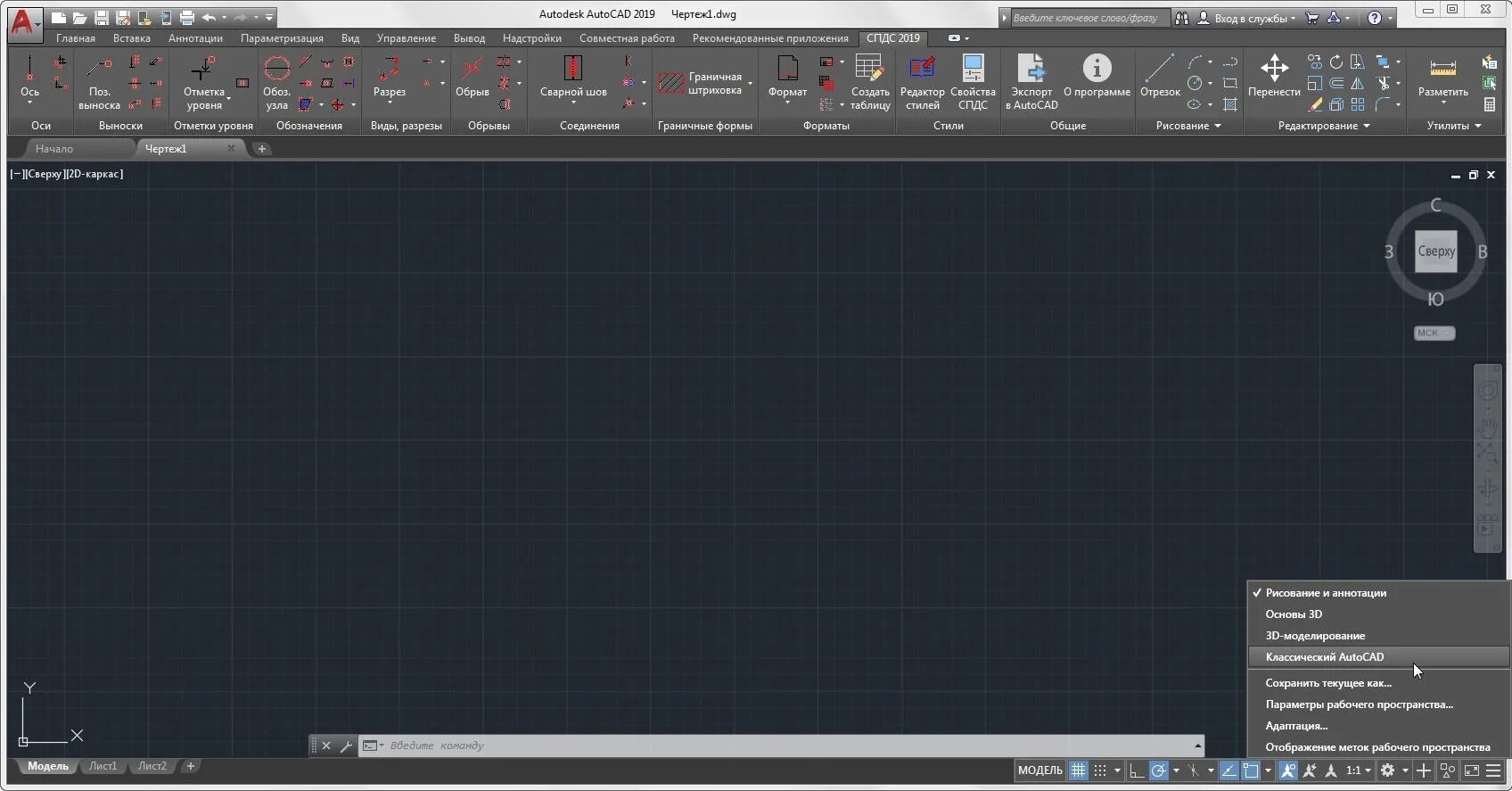Click the Сверху face of the ViewCube
This screenshot has height=791, width=1512.
click(1436, 251)
